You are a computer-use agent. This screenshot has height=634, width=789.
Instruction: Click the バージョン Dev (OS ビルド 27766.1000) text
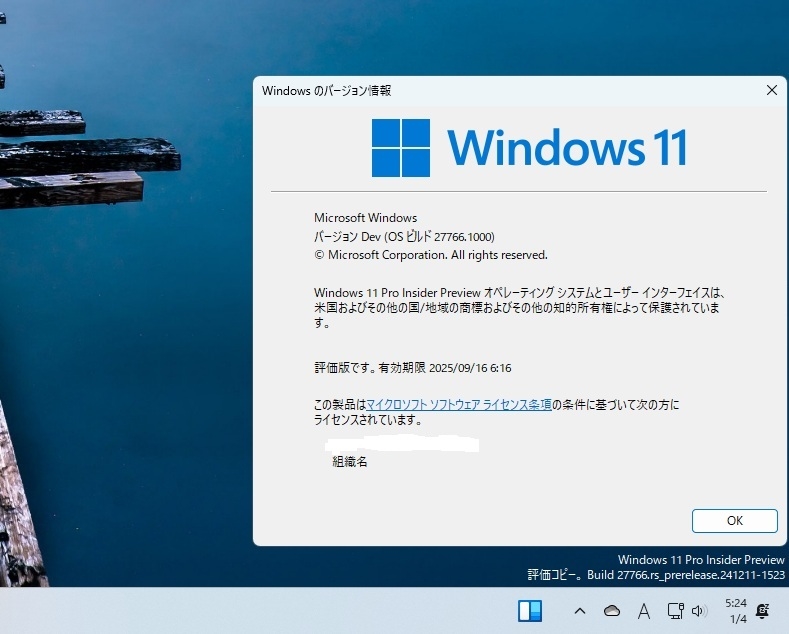click(x=404, y=236)
